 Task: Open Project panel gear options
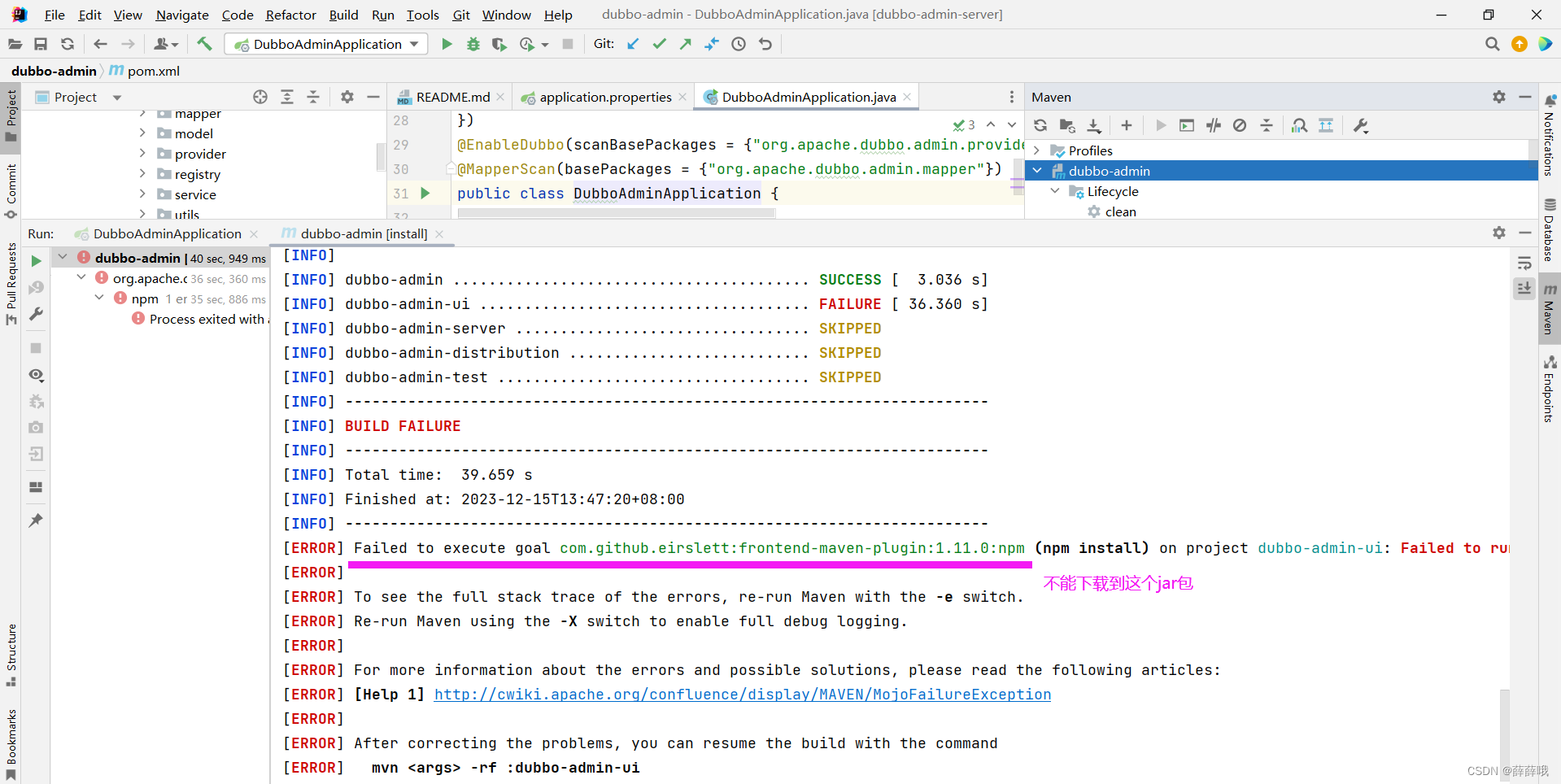pyautogui.click(x=347, y=97)
